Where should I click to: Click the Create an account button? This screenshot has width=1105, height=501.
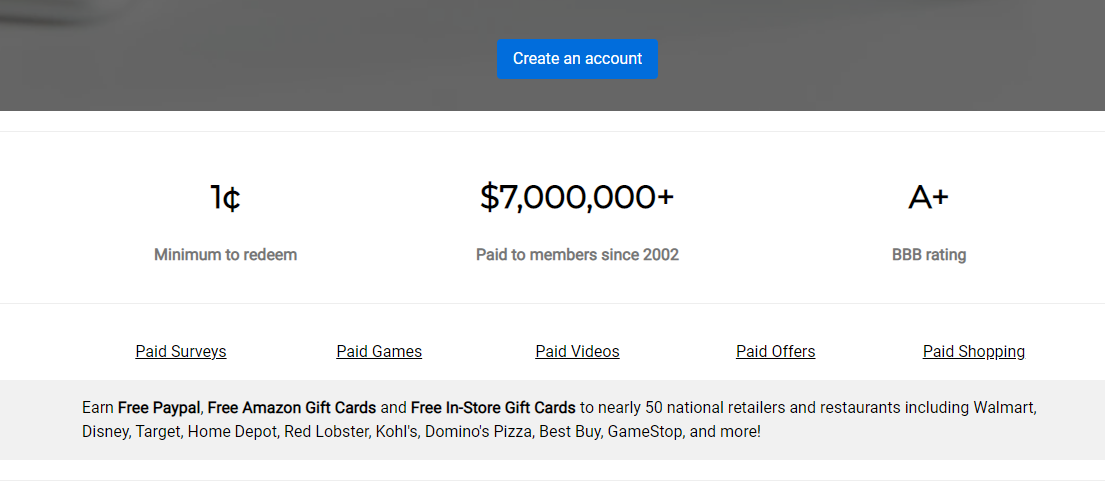pos(577,59)
